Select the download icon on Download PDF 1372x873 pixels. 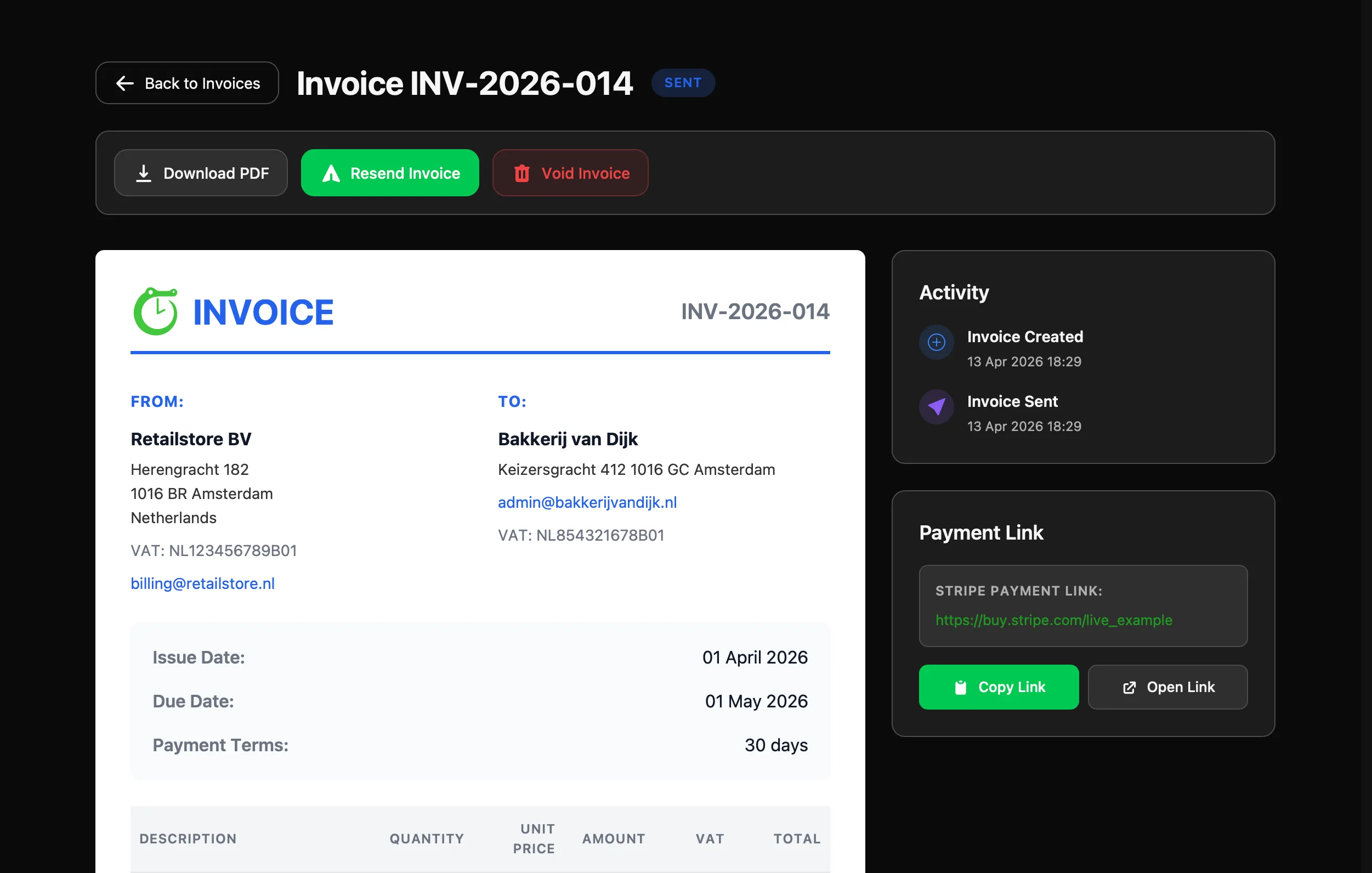[144, 173]
